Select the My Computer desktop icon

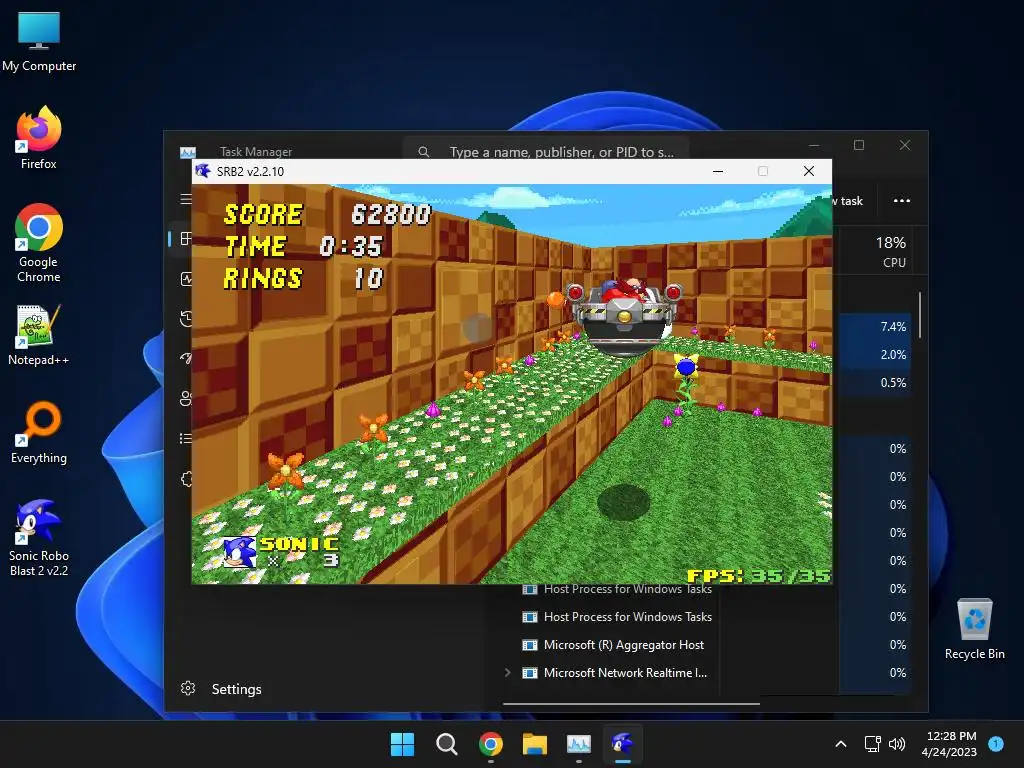coord(39,42)
